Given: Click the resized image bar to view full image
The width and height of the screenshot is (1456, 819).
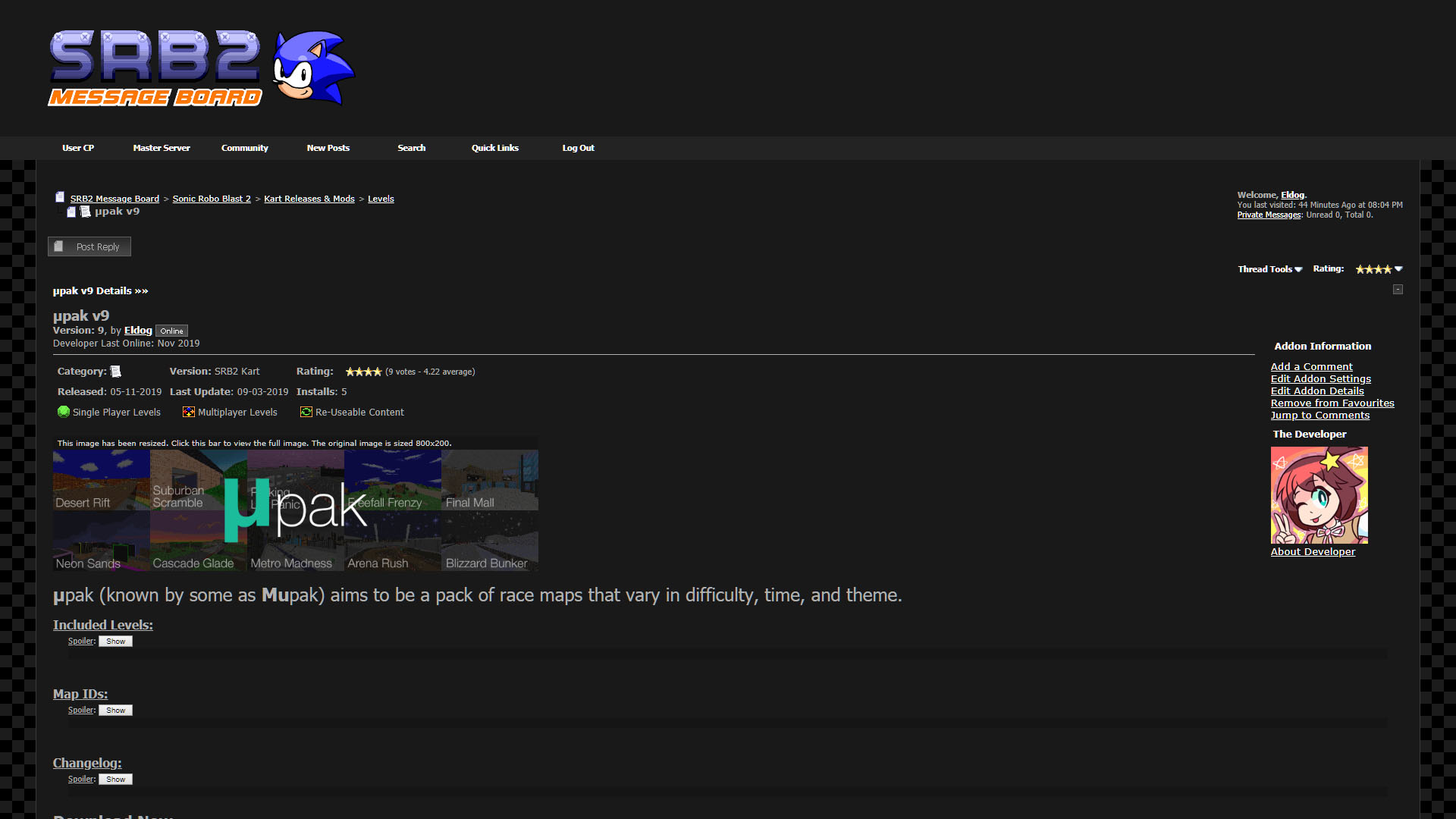Looking at the screenshot, I should [x=295, y=442].
